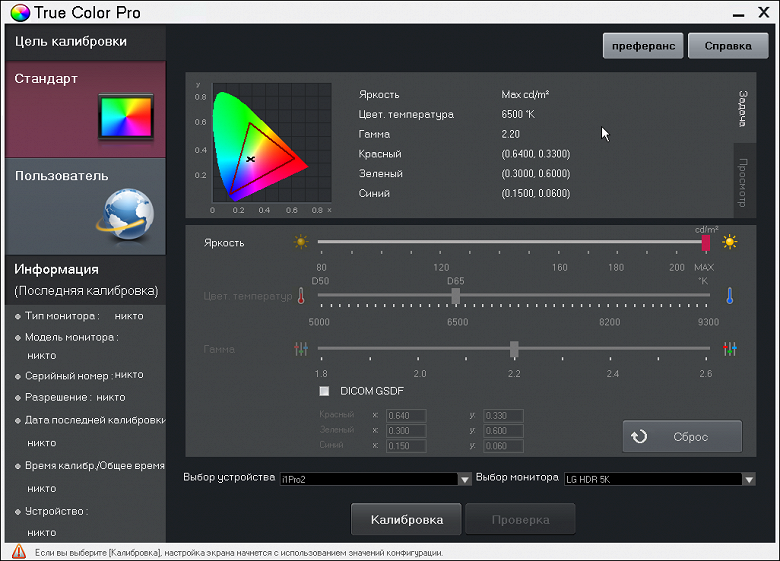Select the Стандарт calibration target

tap(85, 108)
